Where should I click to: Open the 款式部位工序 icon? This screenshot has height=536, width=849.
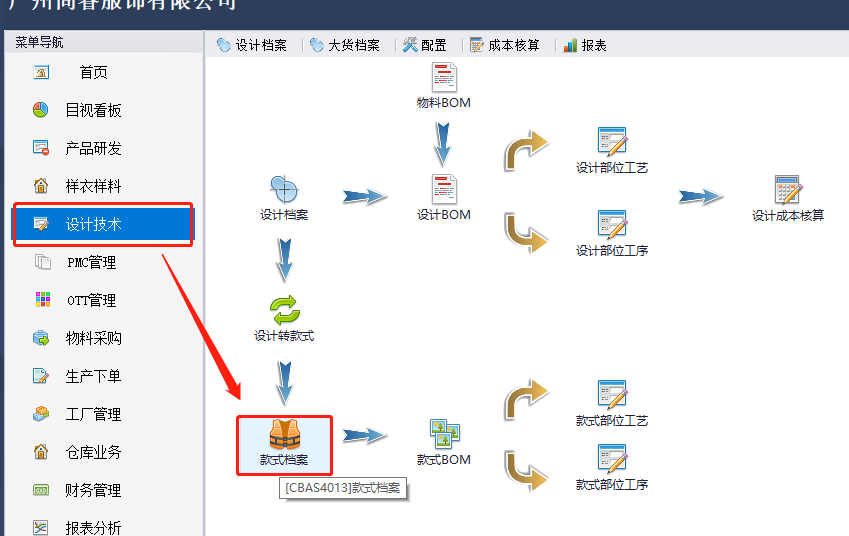click(x=612, y=459)
